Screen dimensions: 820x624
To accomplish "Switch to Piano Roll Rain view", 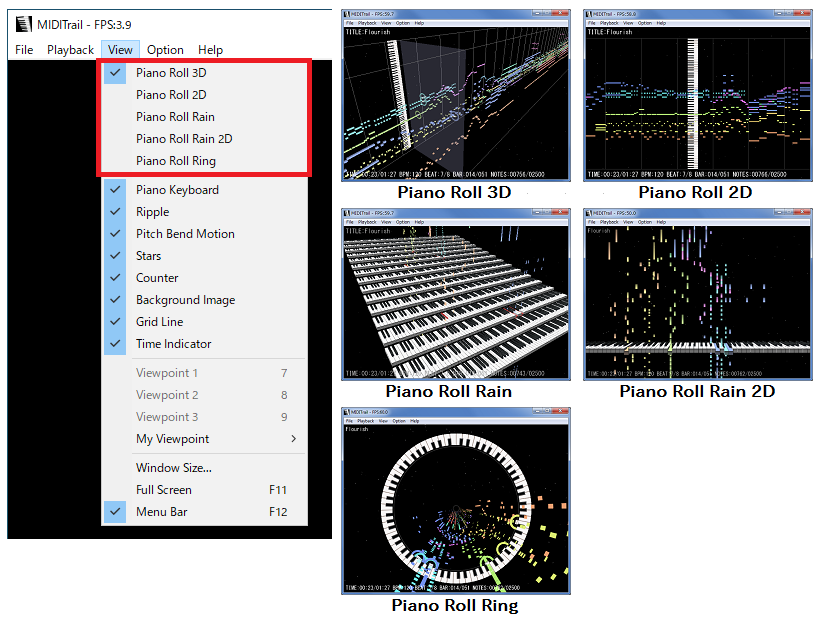I will pos(205,117).
